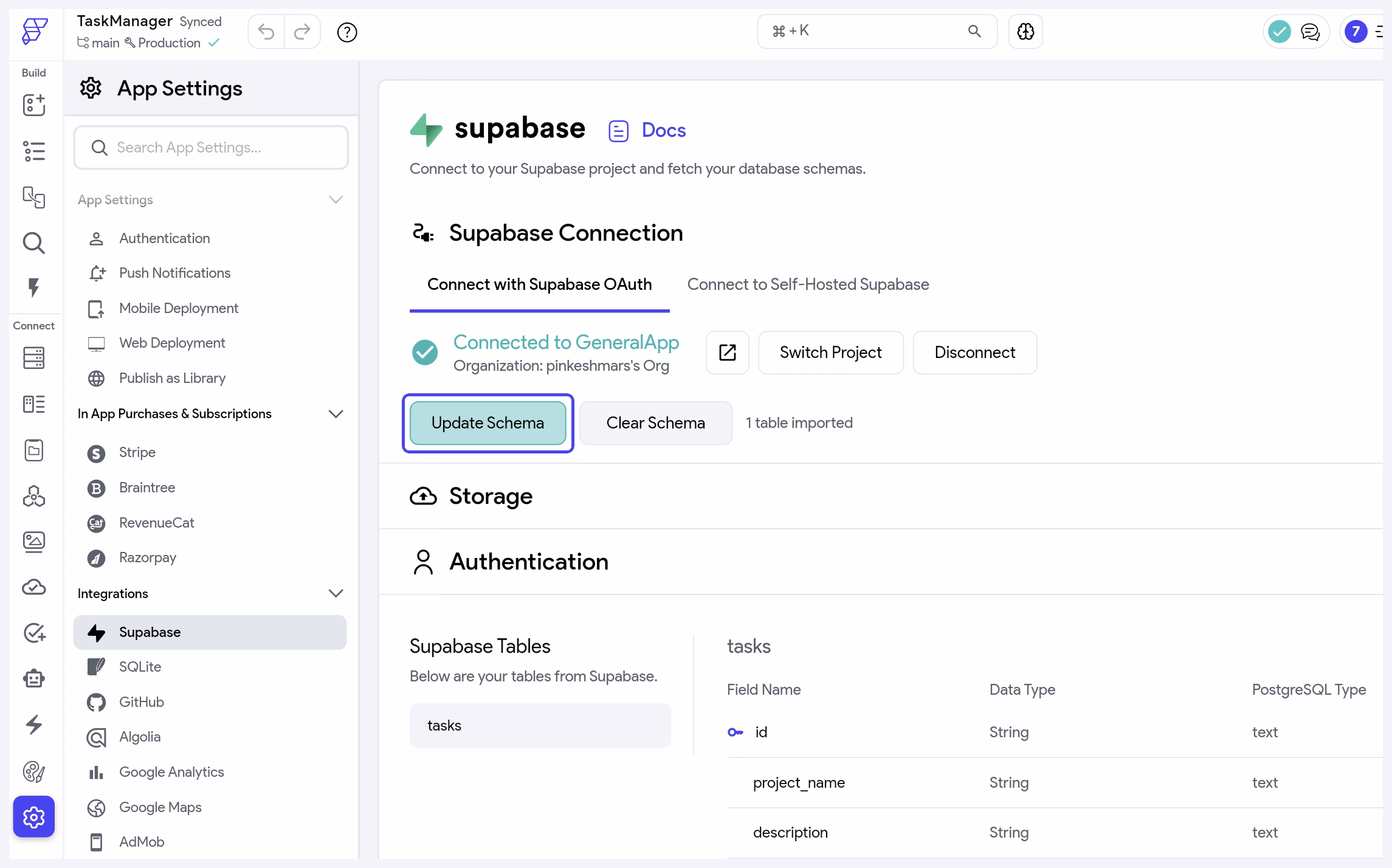Open Google Maps integration settings

point(210,807)
